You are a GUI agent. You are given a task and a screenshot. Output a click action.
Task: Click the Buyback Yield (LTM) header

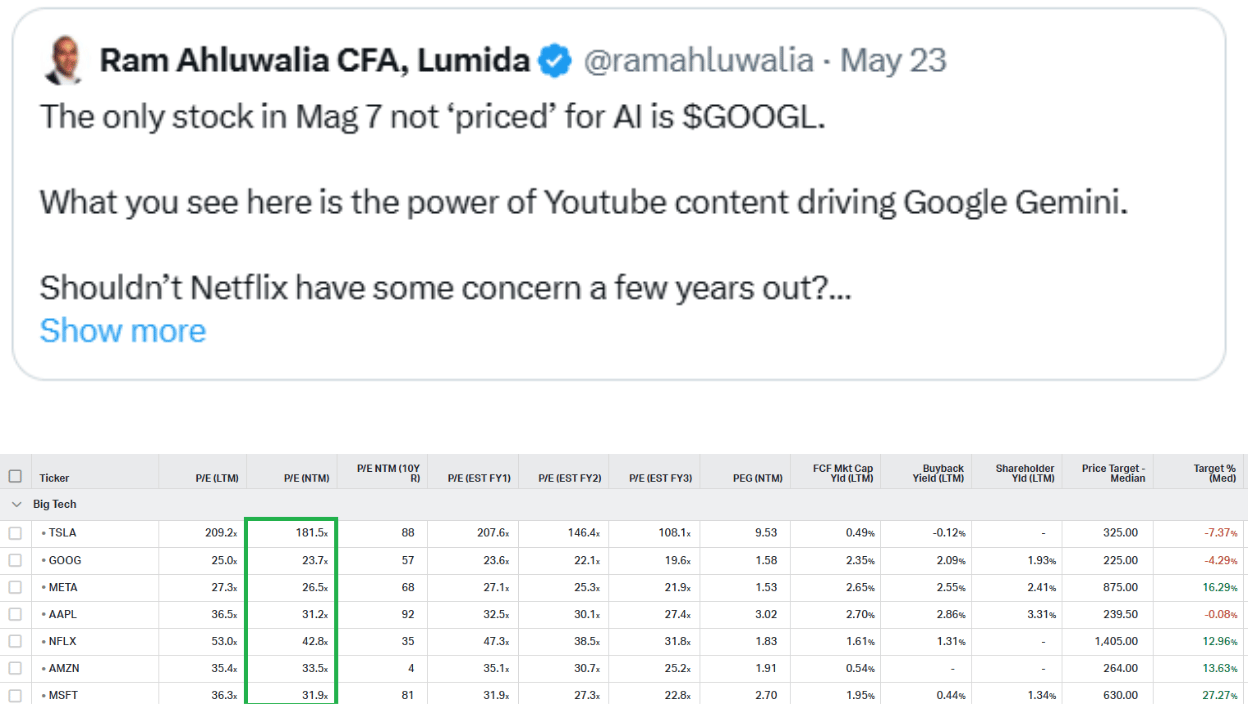pyautogui.click(x=943, y=472)
